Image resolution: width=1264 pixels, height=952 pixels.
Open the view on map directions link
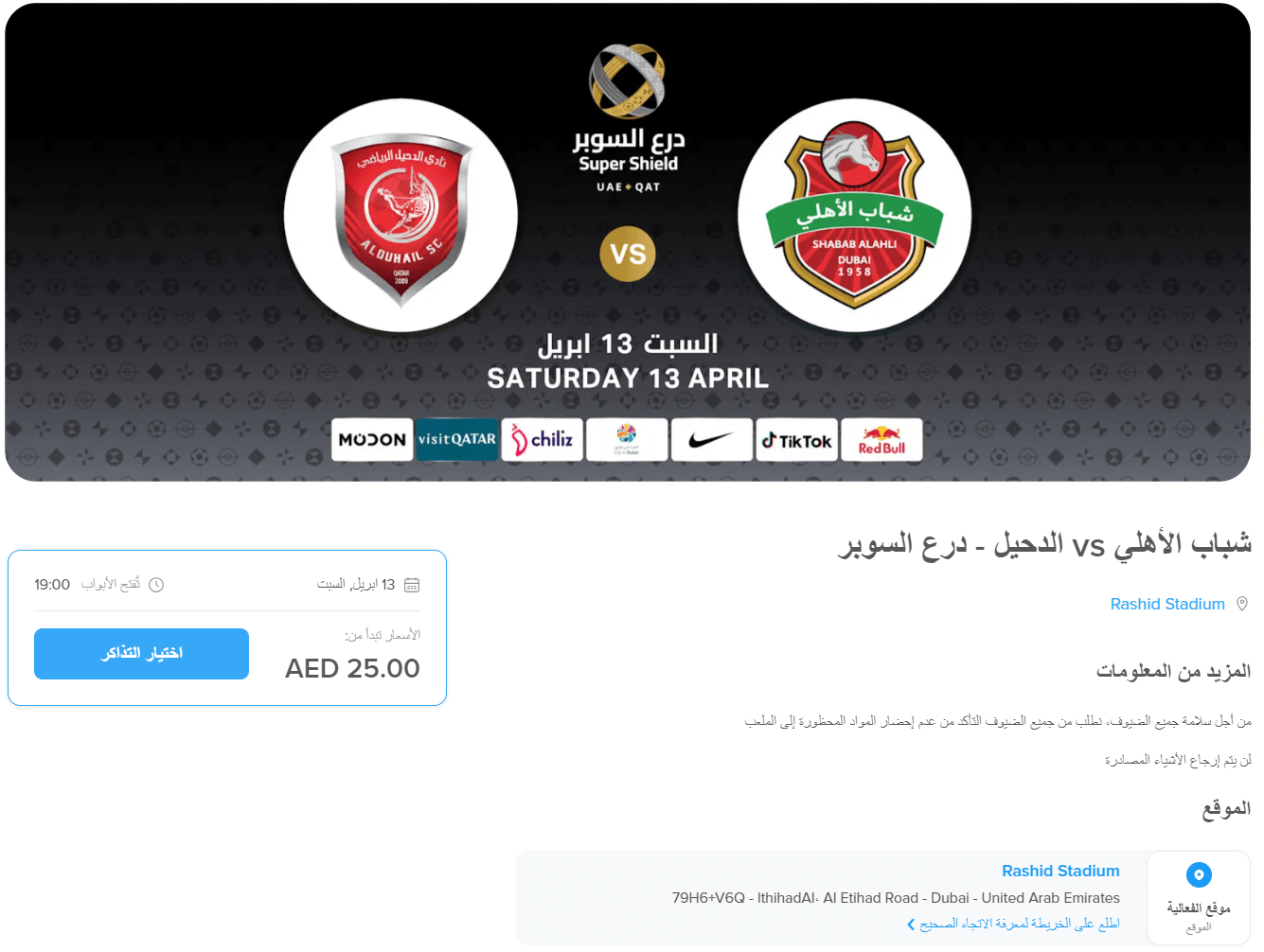[1020, 924]
